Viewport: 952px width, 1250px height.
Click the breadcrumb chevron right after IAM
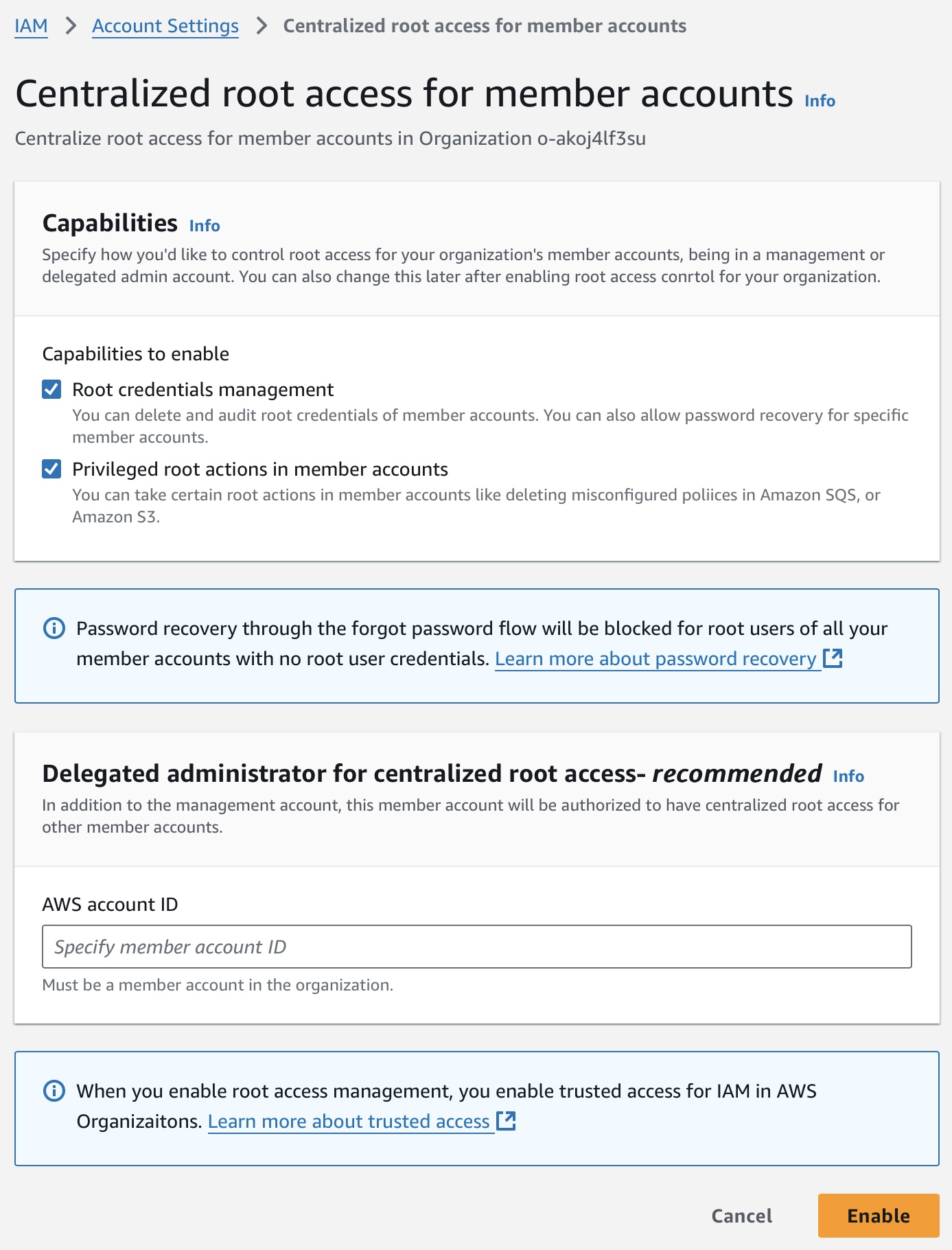[x=70, y=26]
